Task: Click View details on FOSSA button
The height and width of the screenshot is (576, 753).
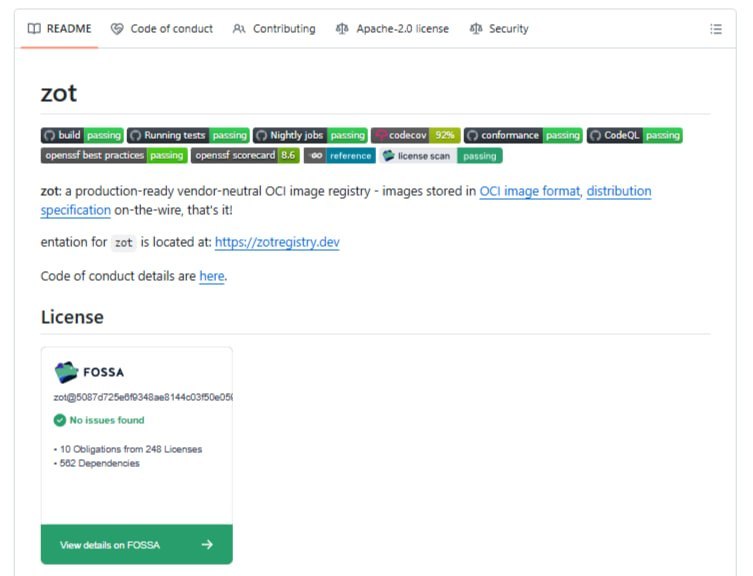Action: point(137,544)
